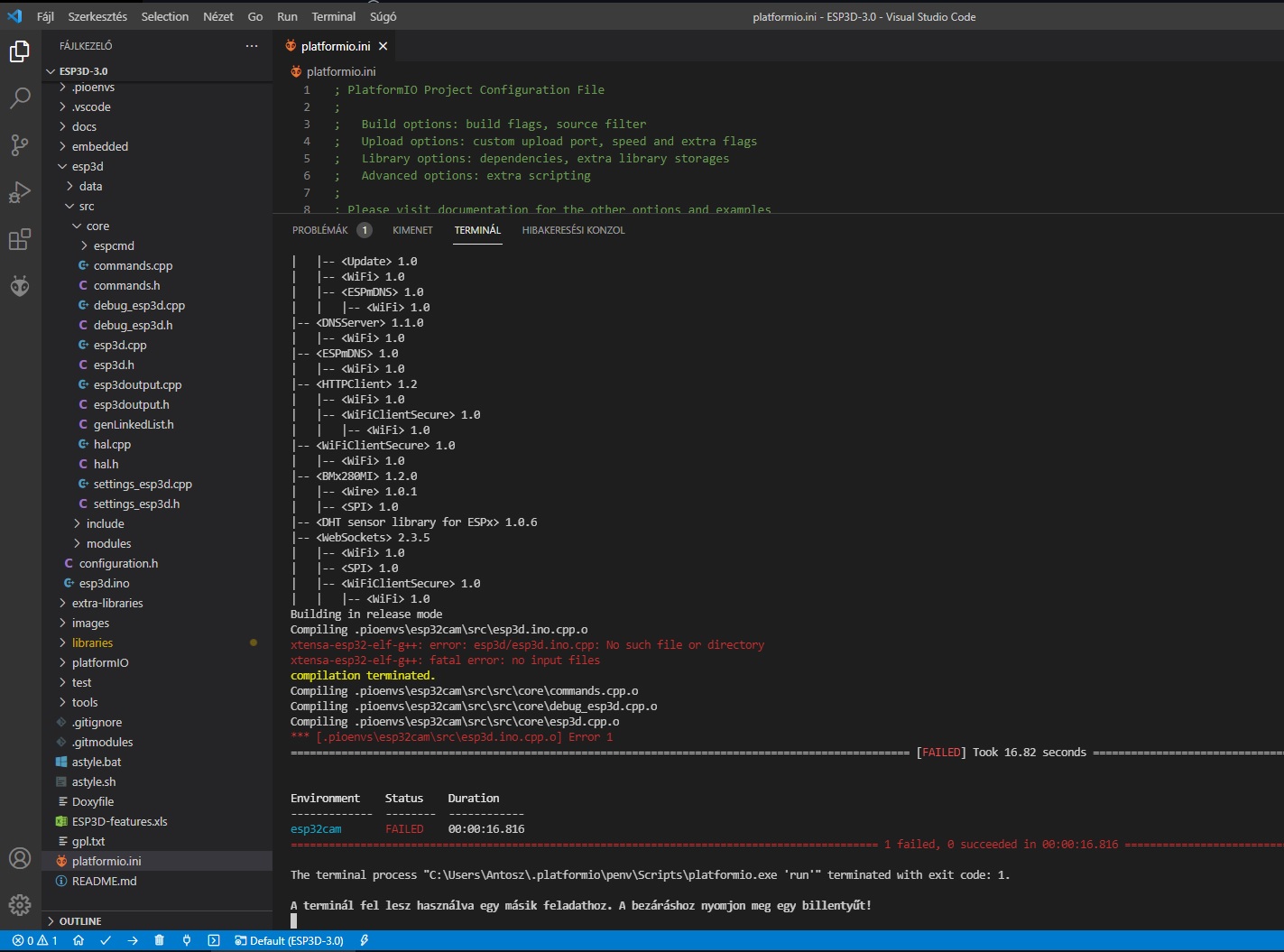Screen dimensions: 1284x952
Task: Open the Accounts profile icon
Action: pos(20,859)
